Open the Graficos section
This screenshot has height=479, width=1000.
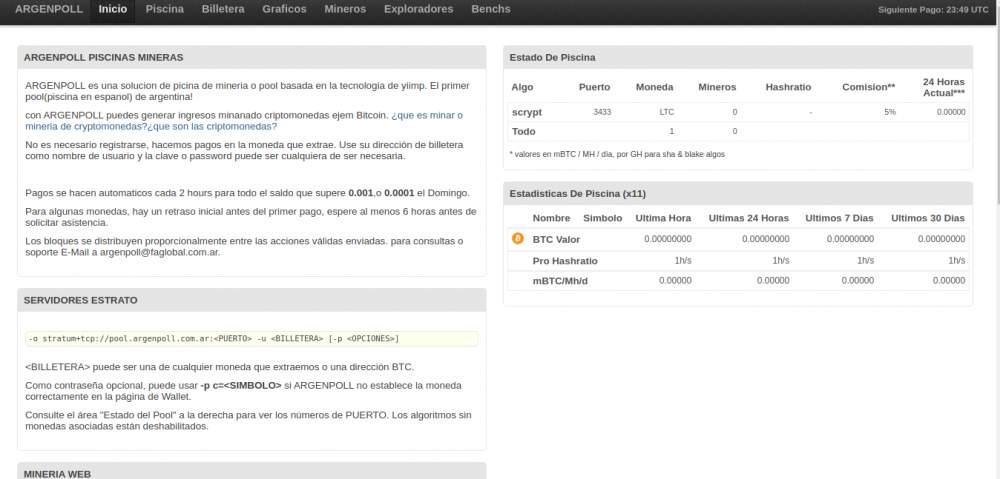[x=284, y=9]
